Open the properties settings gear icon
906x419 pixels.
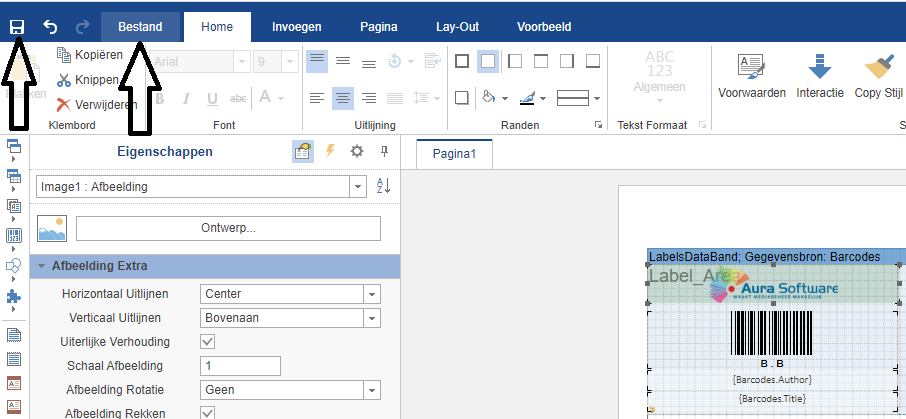356,151
